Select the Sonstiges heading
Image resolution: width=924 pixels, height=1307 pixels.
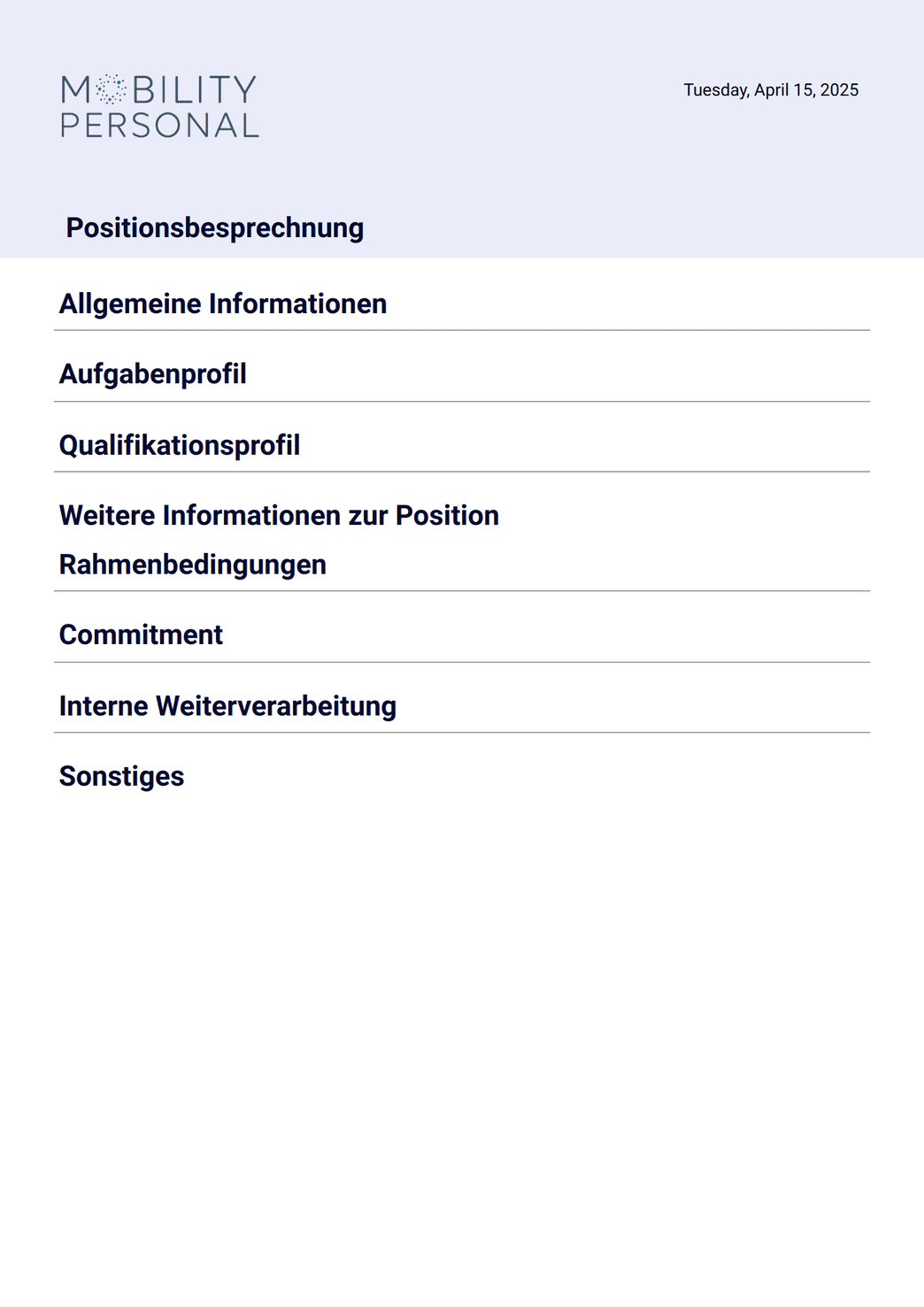[121, 776]
